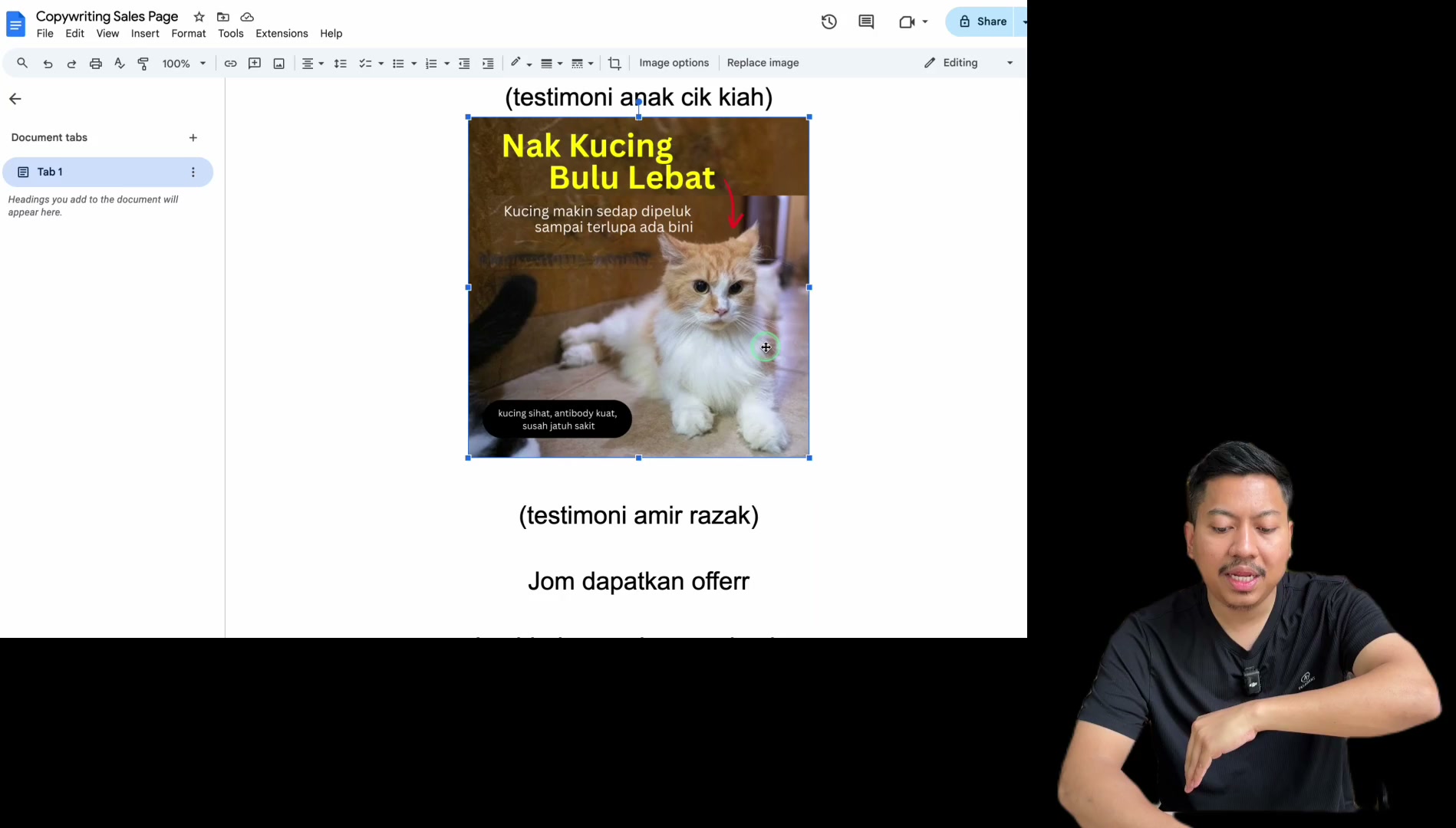Image resolution: width=1456 pixels, height=828 pixels.
Task: Open the Format menu
Action: 189,34
